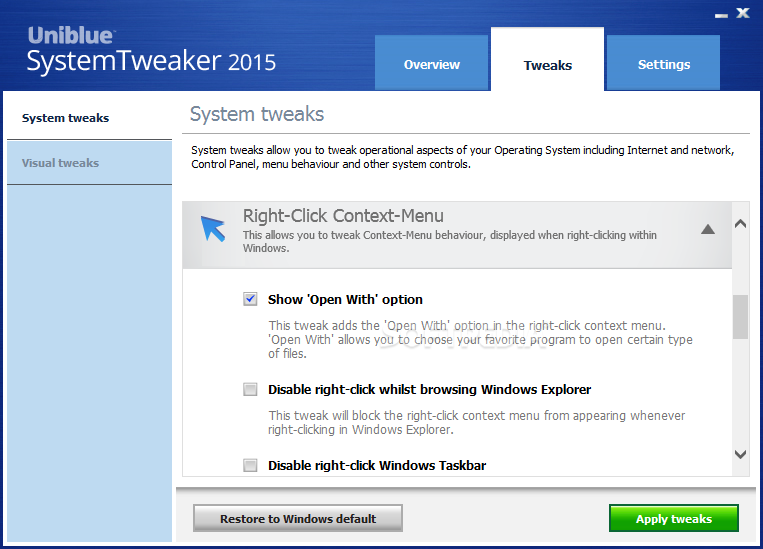Click the Right-Click Context-Menu heading
Image resolution: width=763 pixels, height=549 pixels.
click(343, 216)
